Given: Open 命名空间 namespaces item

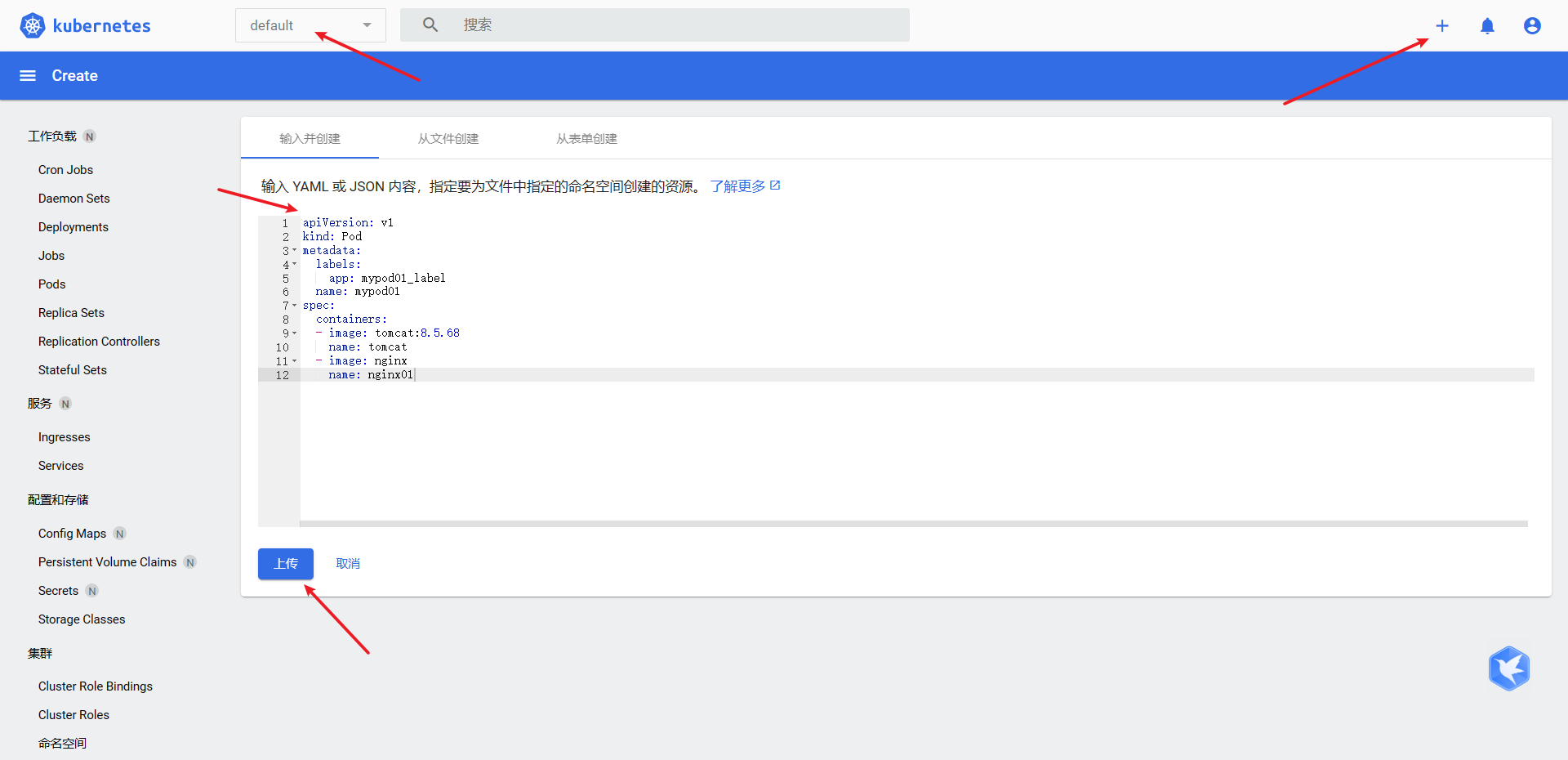Looking at the screenshot, I should (62, 744).
